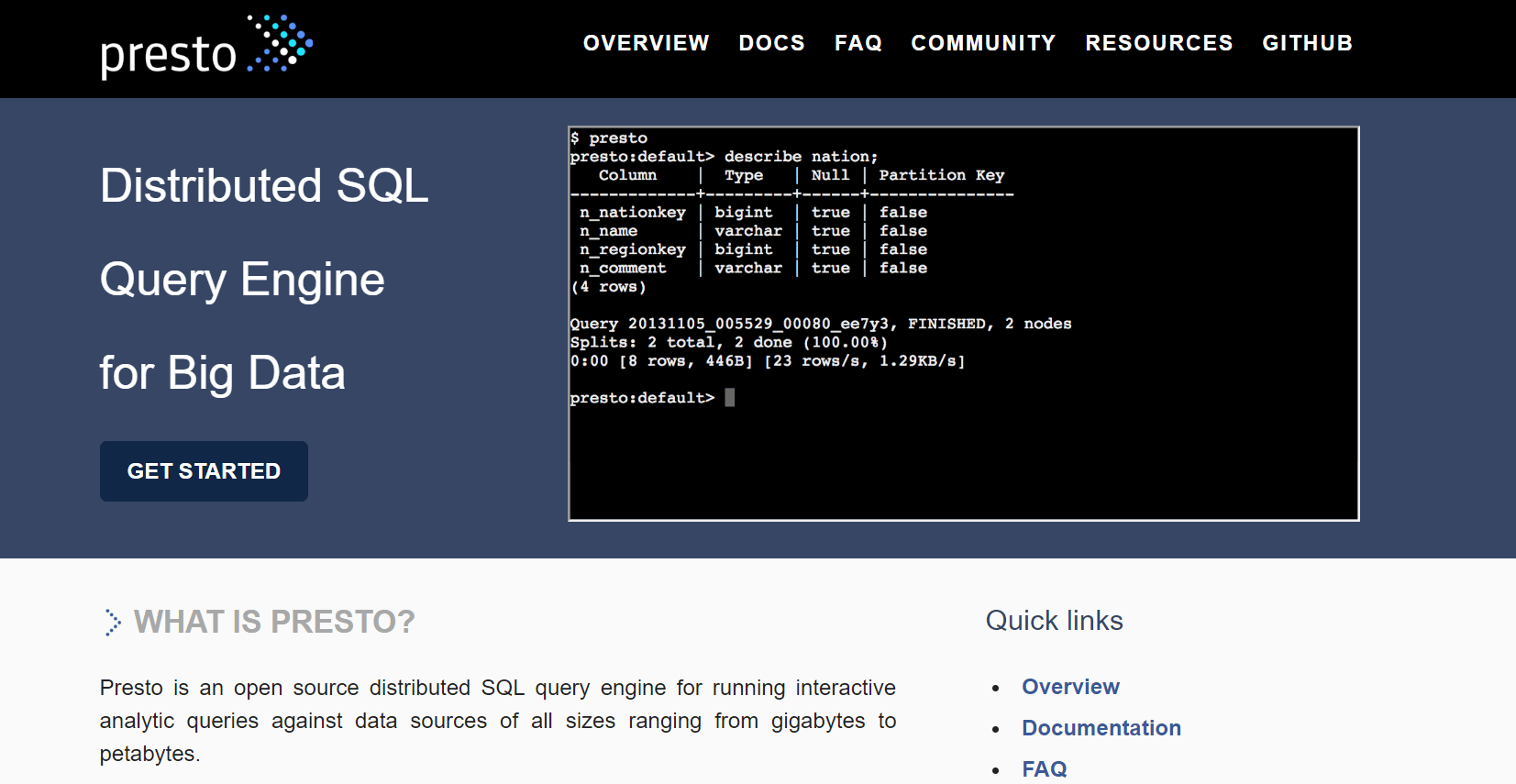Click the 'Splits: 2 total' line
The height and width of the screenshot is (784, 1516).
(729, 342)
